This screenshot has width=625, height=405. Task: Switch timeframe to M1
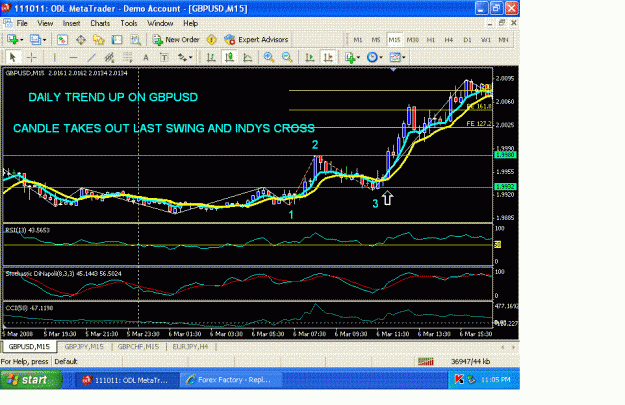tap(358, 40)
